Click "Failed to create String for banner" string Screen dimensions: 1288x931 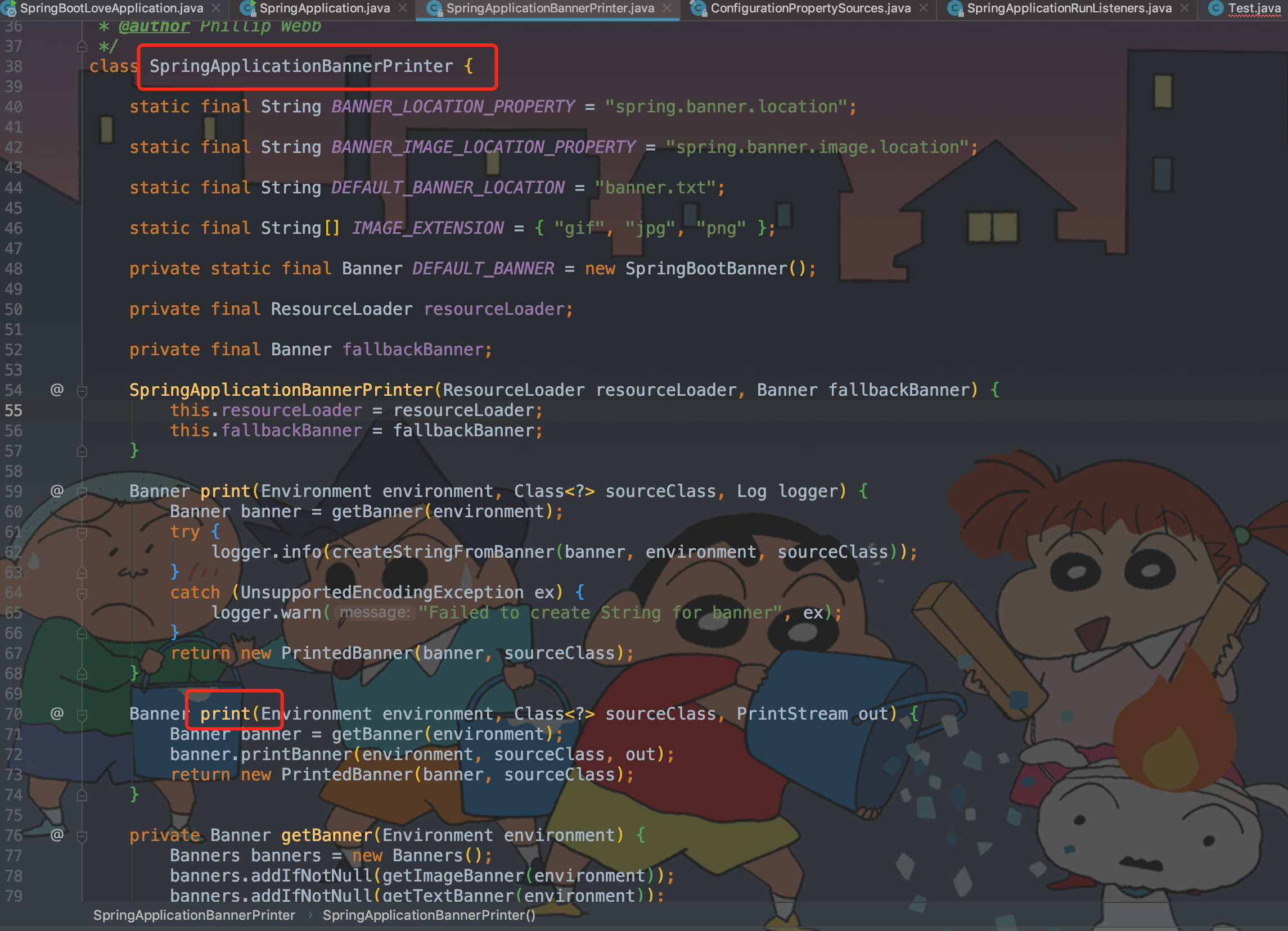coord(600,613)
